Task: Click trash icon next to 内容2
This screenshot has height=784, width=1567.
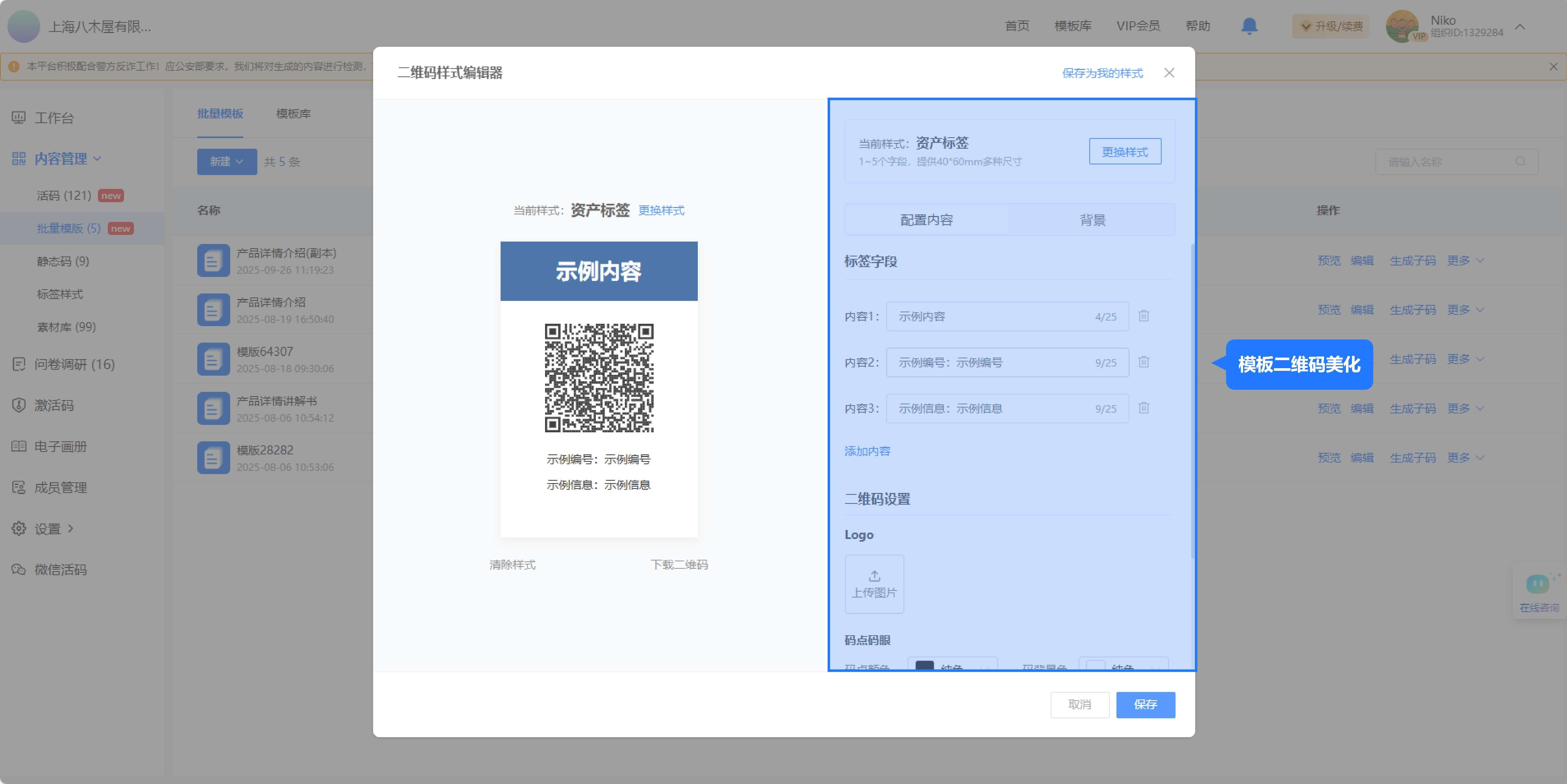Action: coord(1144,362)
